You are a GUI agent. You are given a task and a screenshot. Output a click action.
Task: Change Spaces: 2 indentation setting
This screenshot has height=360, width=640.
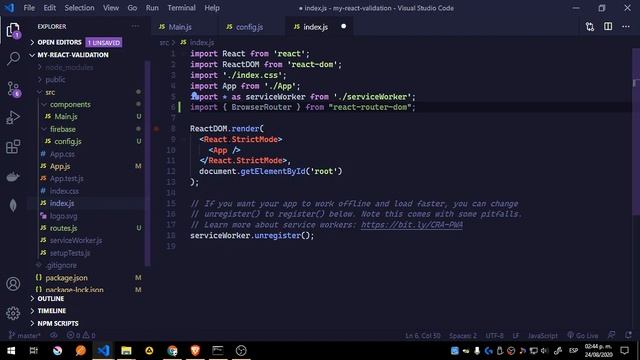(462, 336)
